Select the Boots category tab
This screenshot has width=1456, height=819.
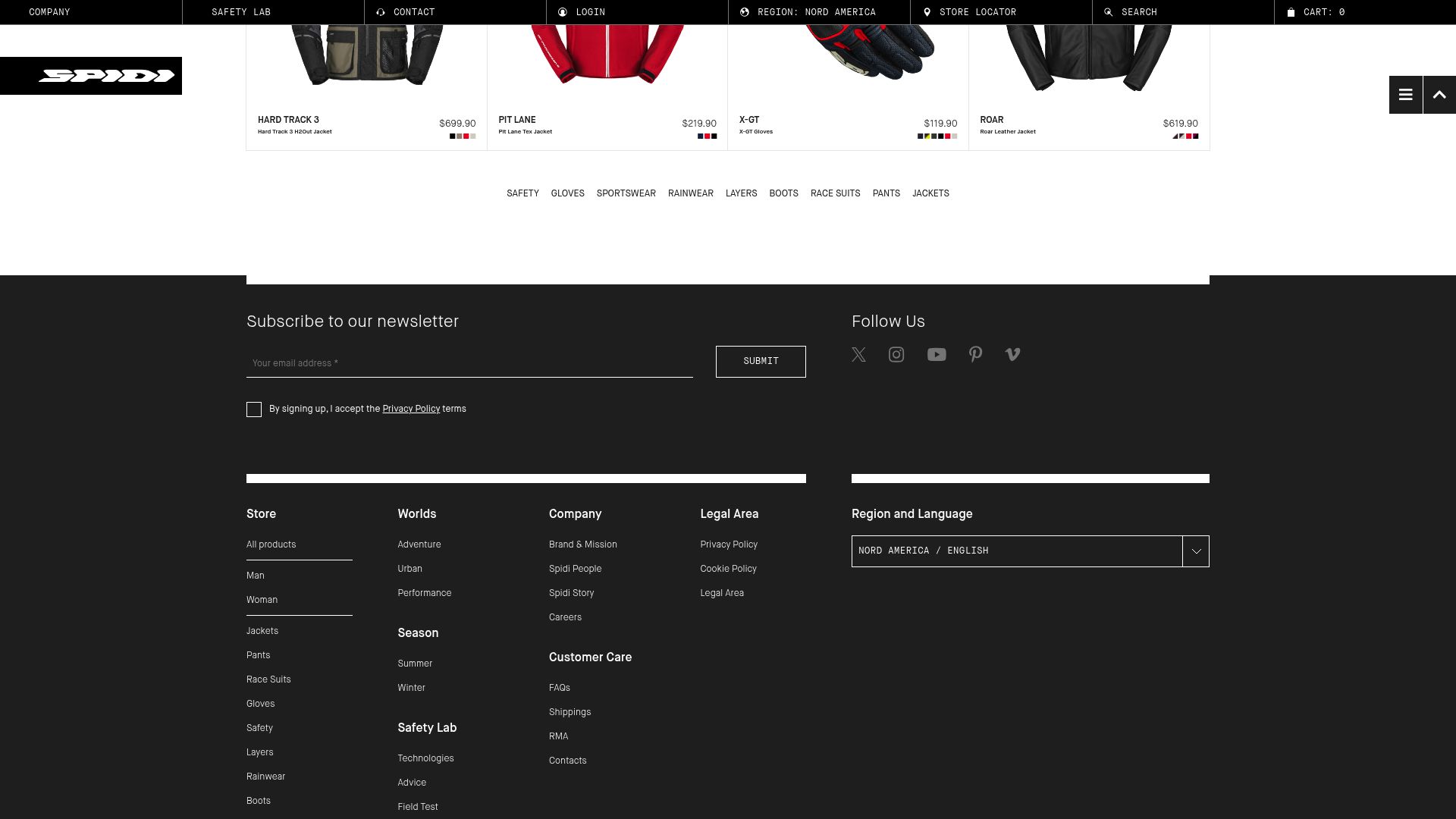point(783,193)
